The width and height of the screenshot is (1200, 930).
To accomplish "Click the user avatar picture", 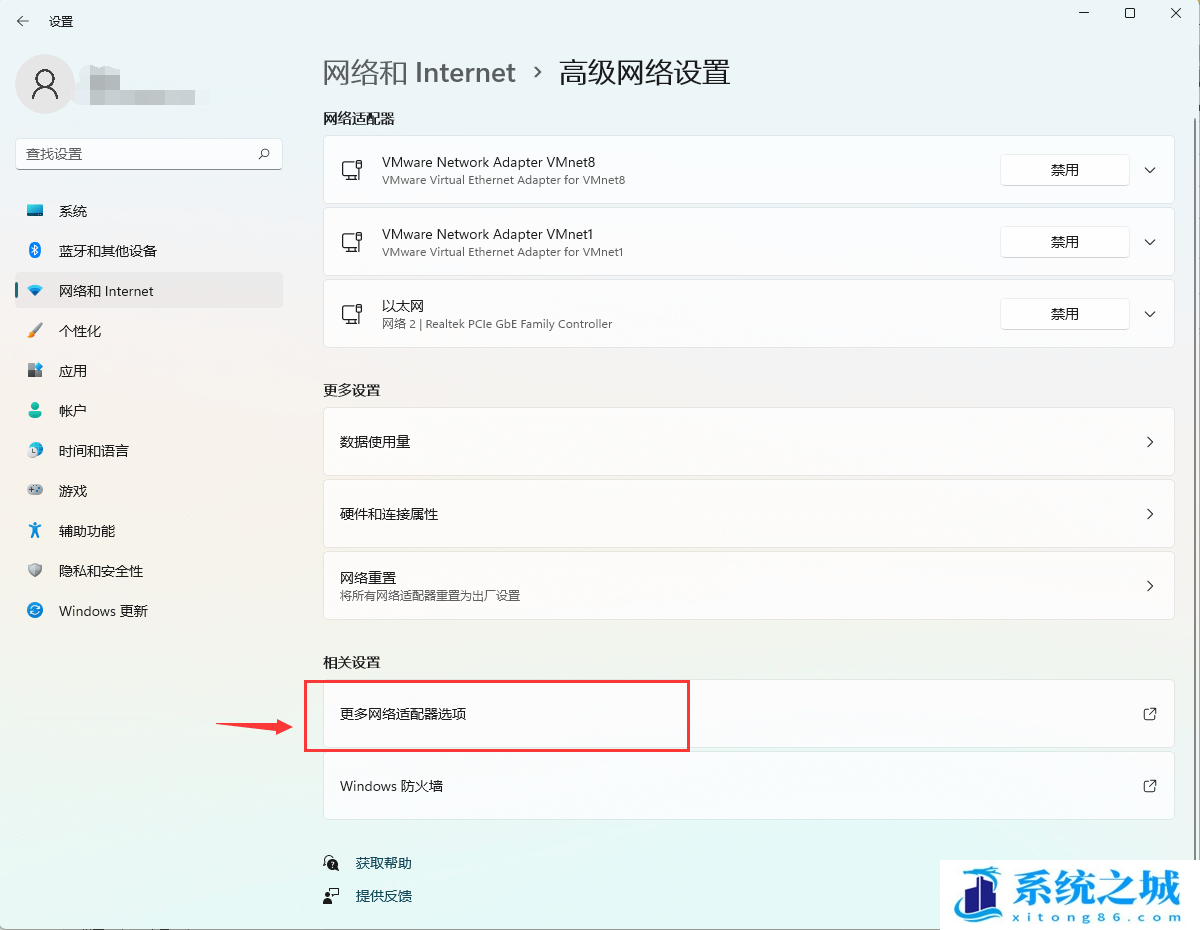I will 44,84.
